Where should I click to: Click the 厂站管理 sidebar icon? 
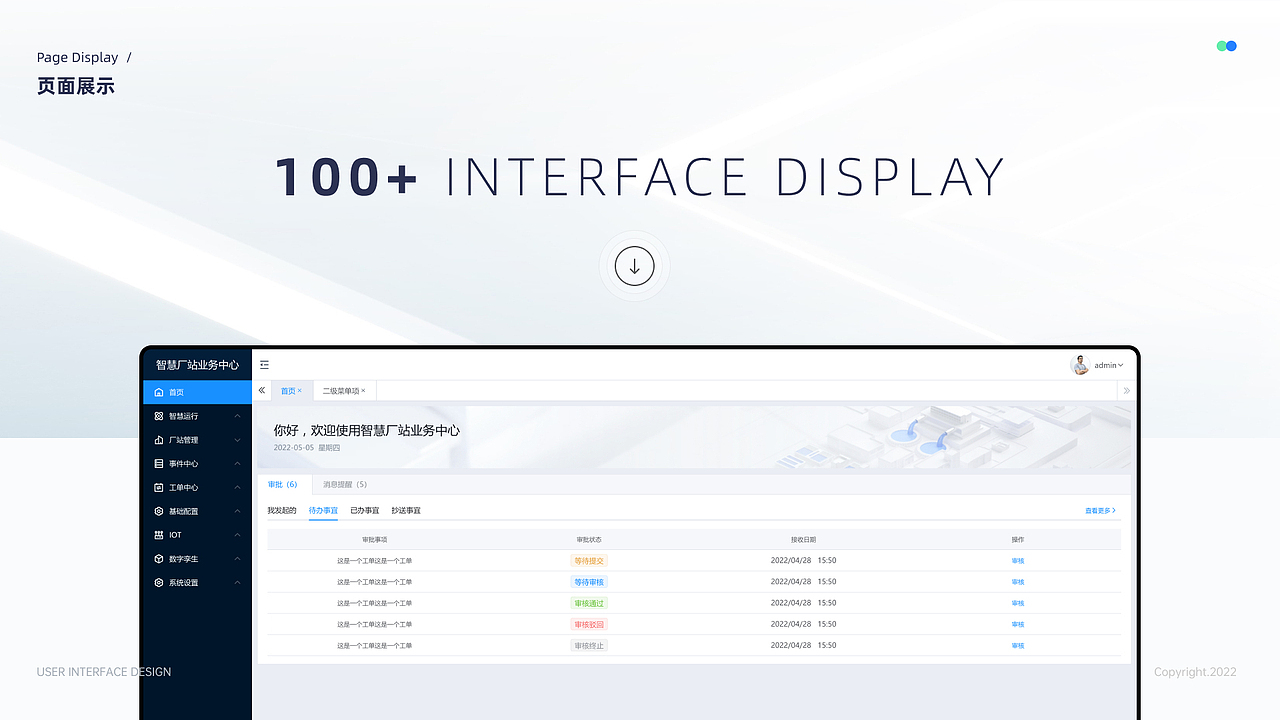159,440
